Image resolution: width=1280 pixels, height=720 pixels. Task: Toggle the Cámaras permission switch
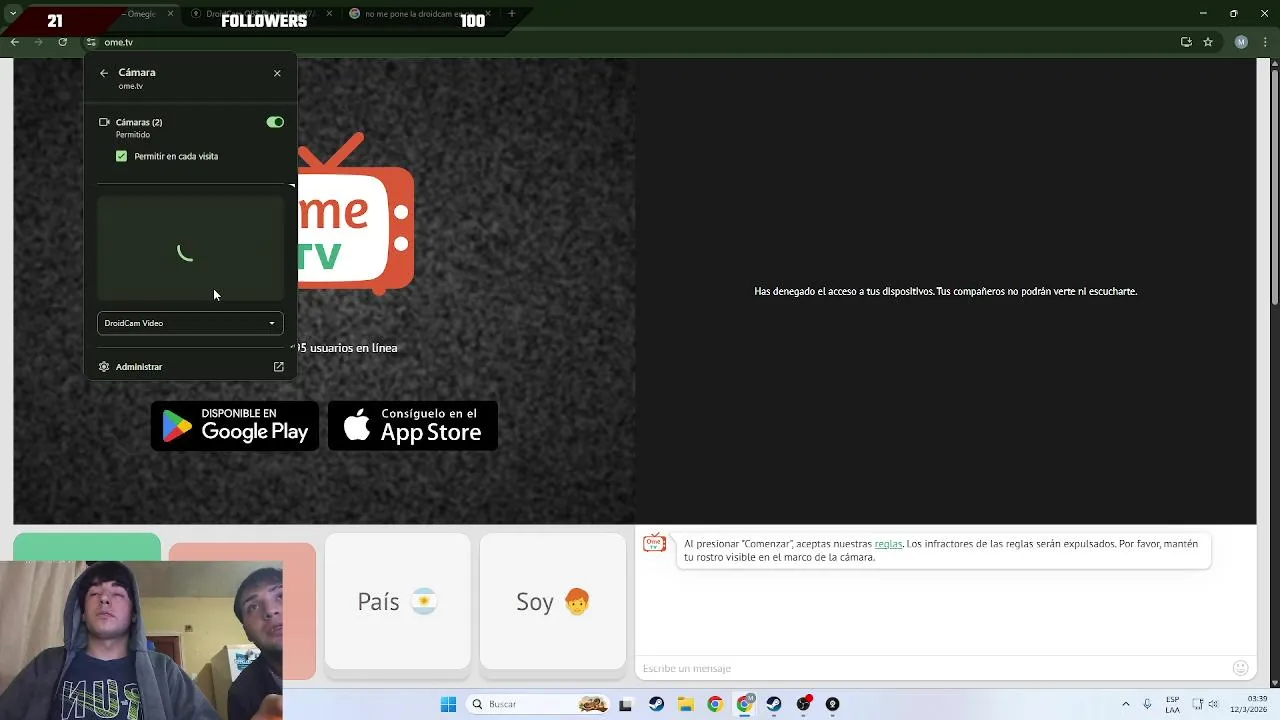275,122
